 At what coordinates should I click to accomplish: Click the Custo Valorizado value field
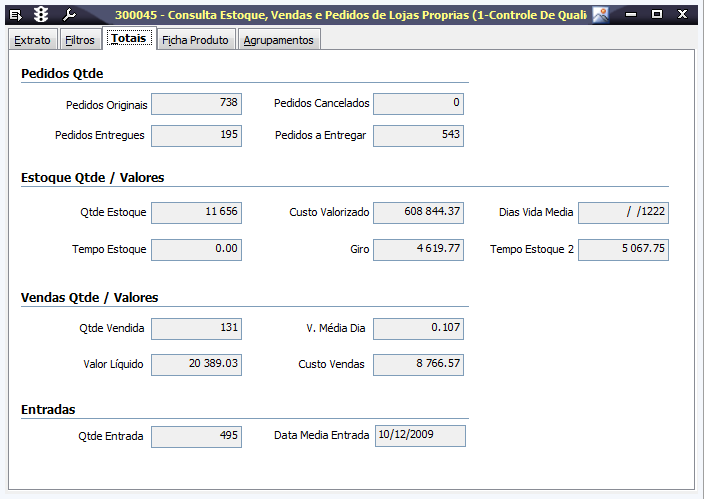[x=418, y=213]
